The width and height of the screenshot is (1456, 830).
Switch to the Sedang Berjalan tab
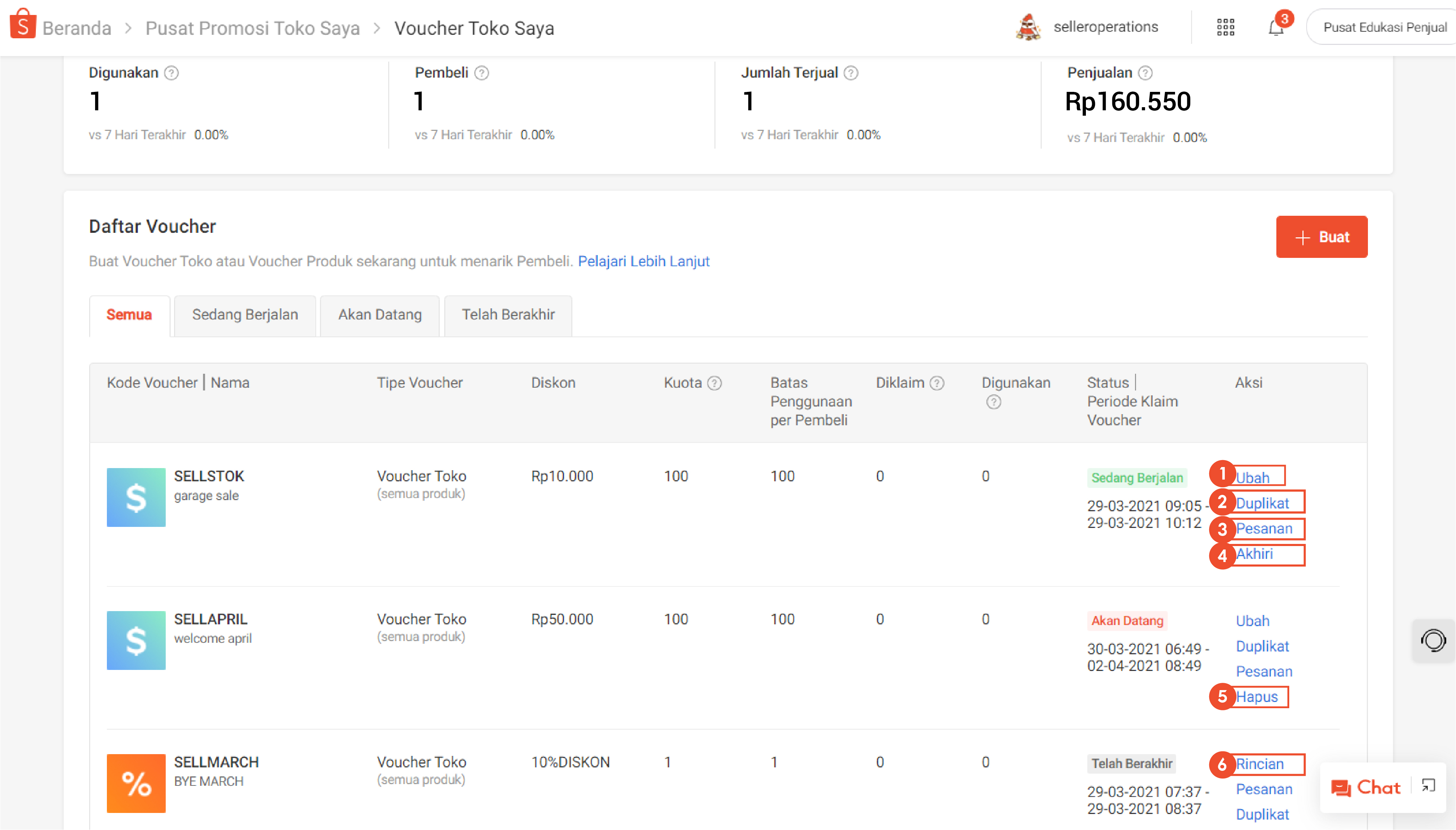point(245,315)
